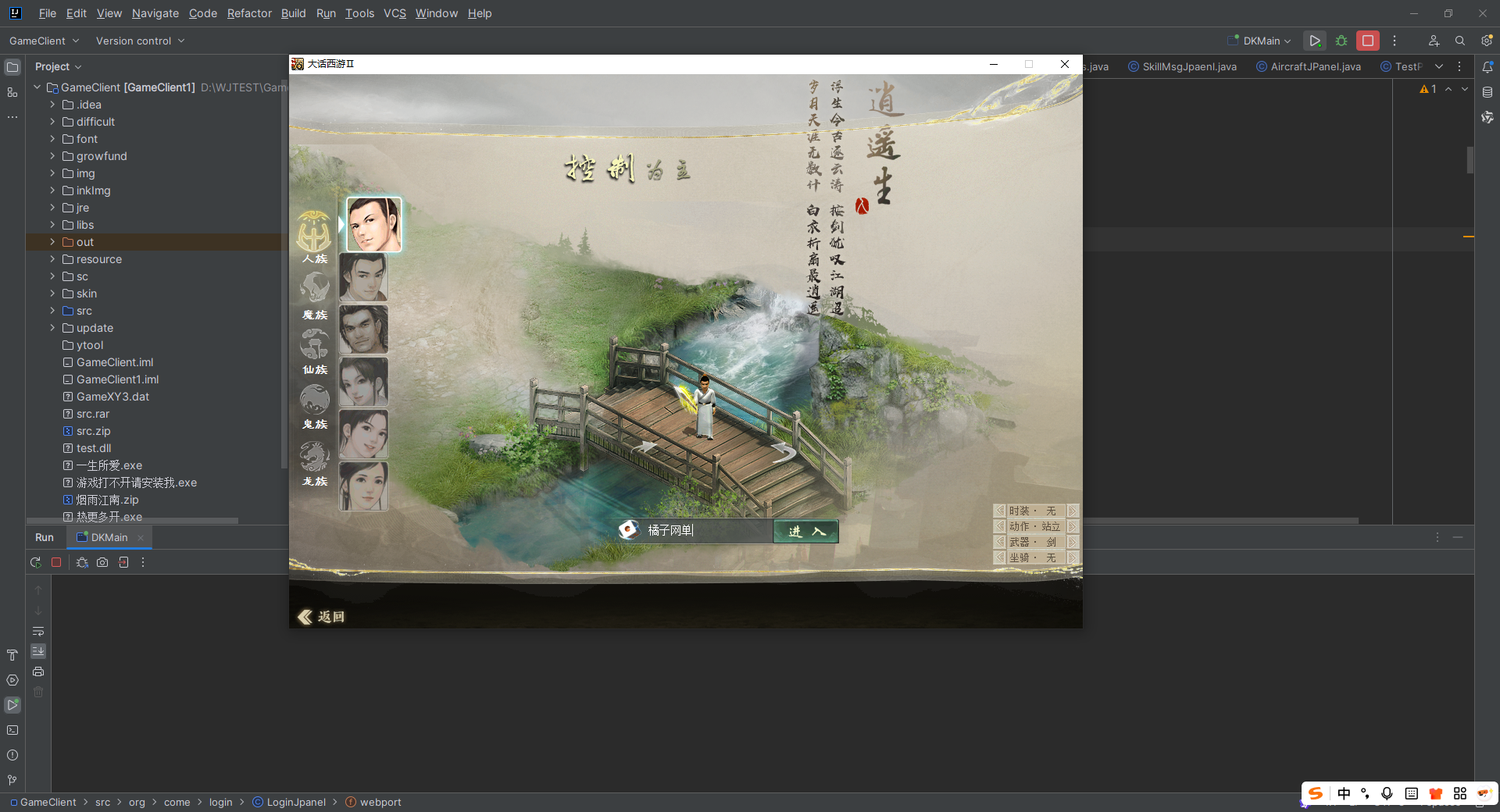This screenshot has height=812, width=1500.
Task: Collapse the GameClient root node
Action: click(x=37, y=87)
